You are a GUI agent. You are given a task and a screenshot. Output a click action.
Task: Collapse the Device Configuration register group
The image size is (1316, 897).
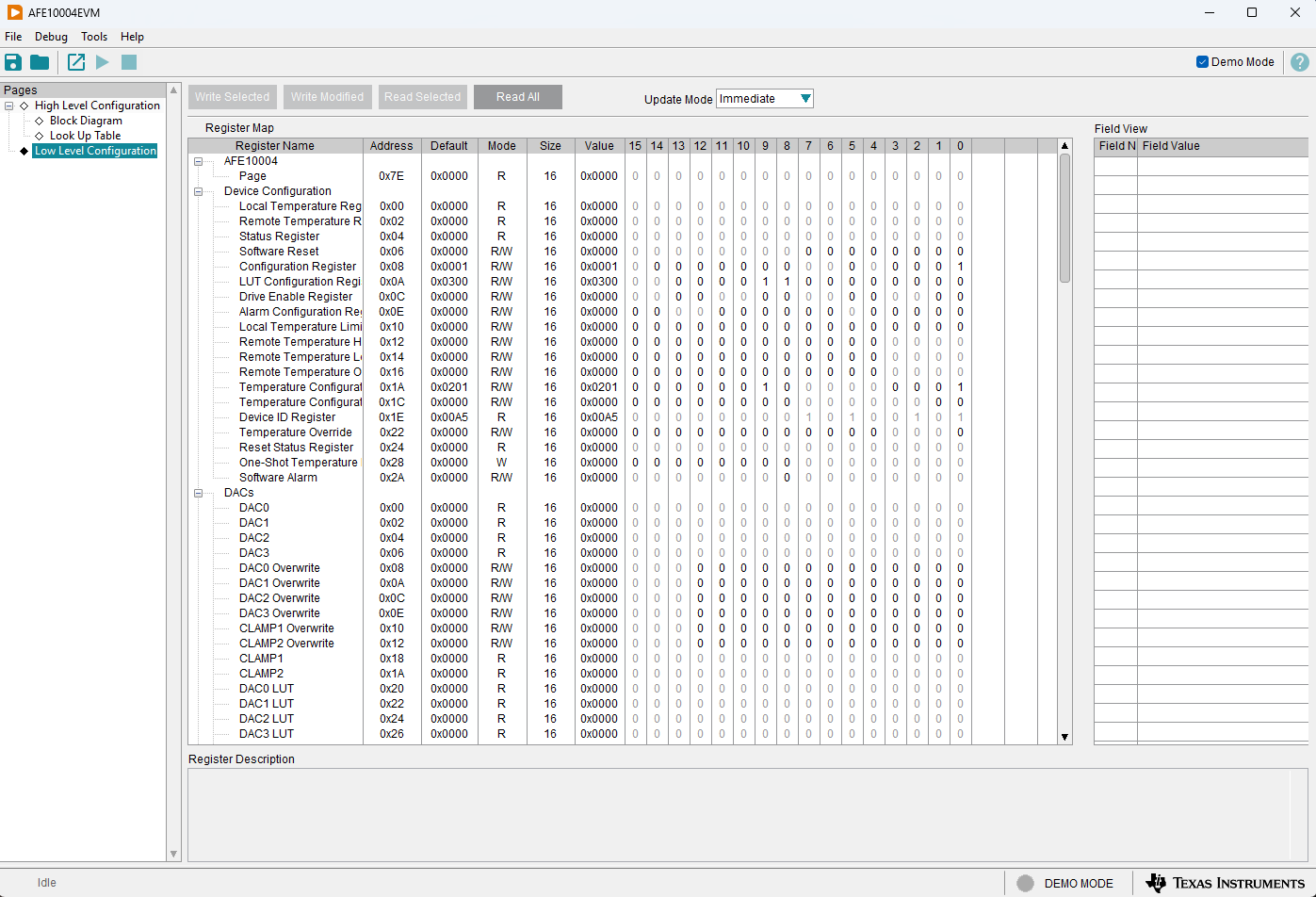tap(199, 191)
